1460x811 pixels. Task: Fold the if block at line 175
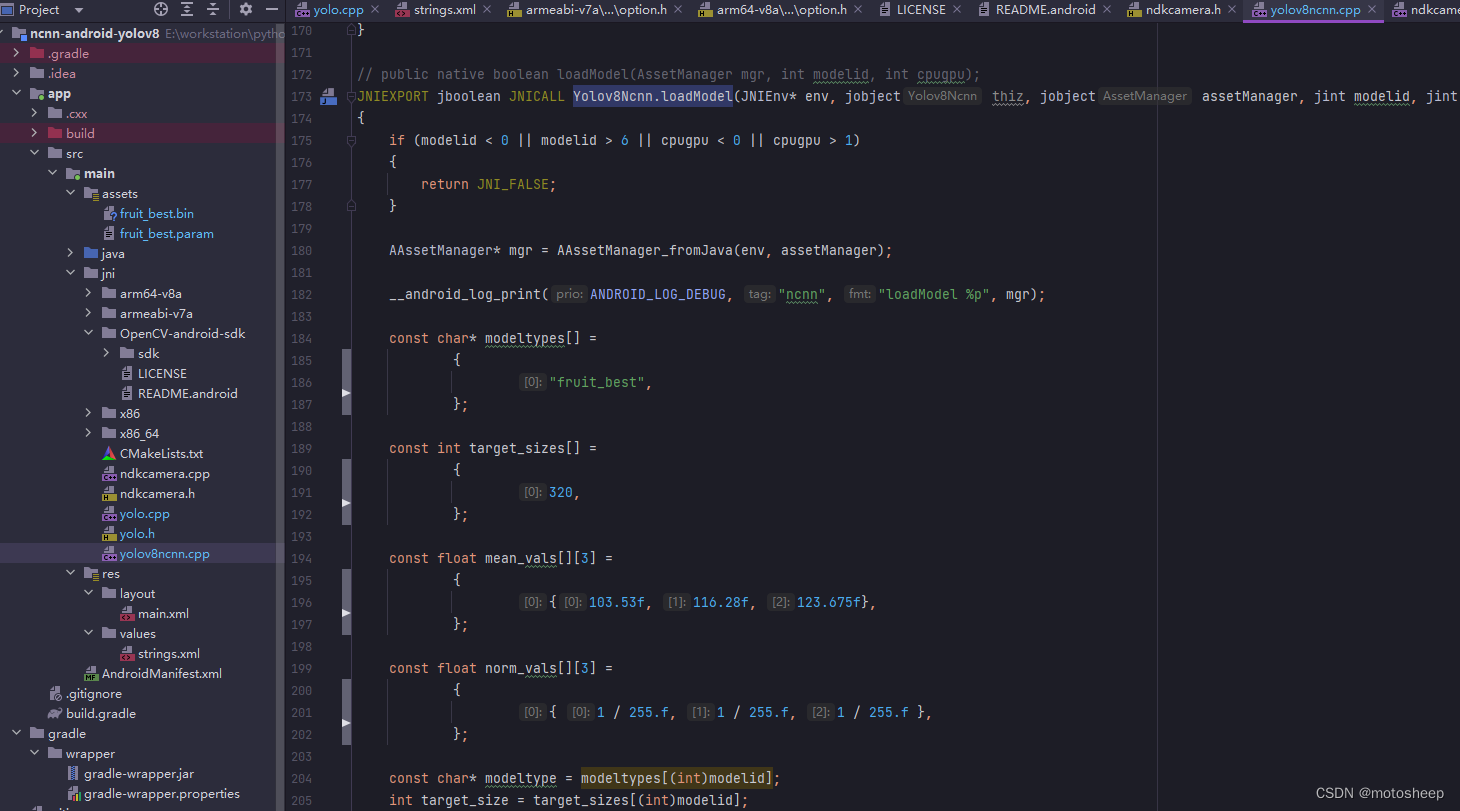[x=351, y=141]
